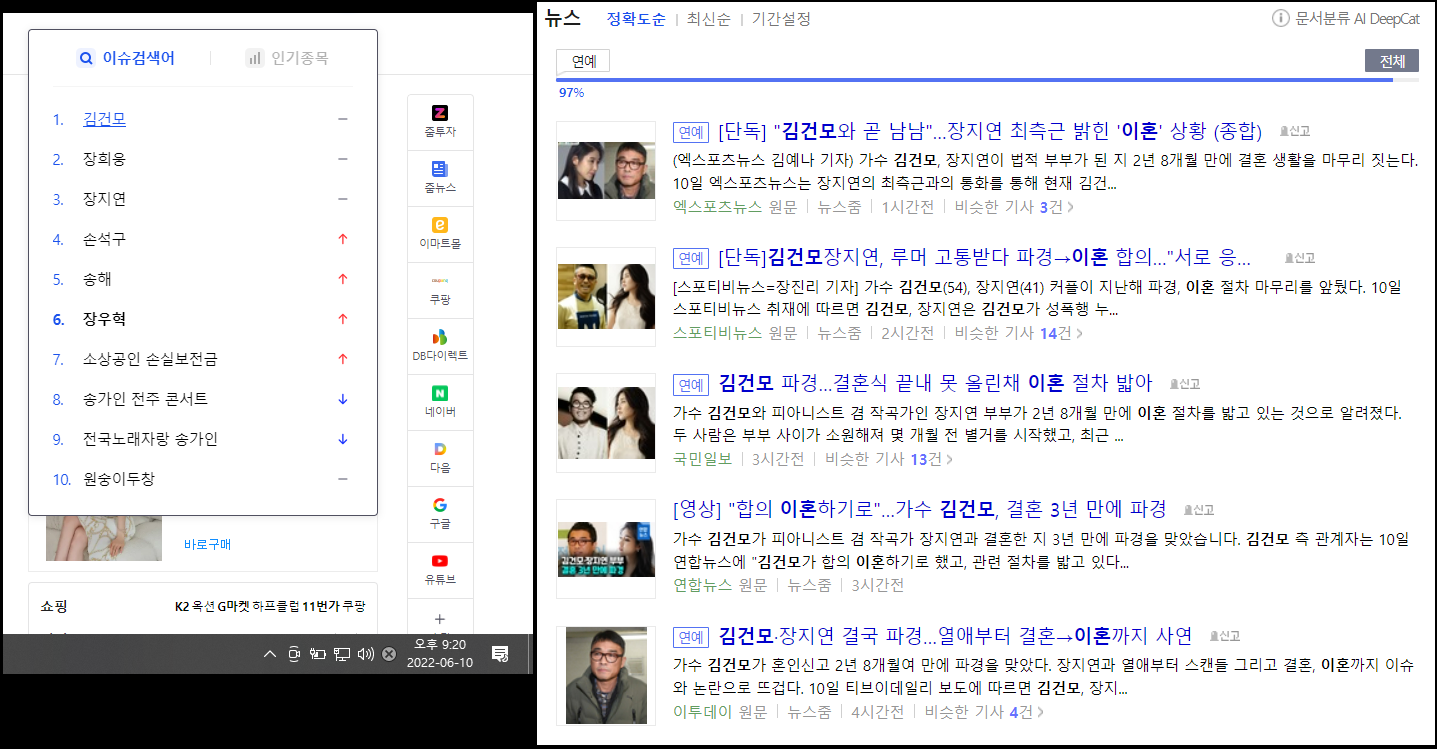The image size is (1437, 749).
Task: Click thumbnail of the 국민일보 article
Action: pyautogui.click(x=606, y=422)
